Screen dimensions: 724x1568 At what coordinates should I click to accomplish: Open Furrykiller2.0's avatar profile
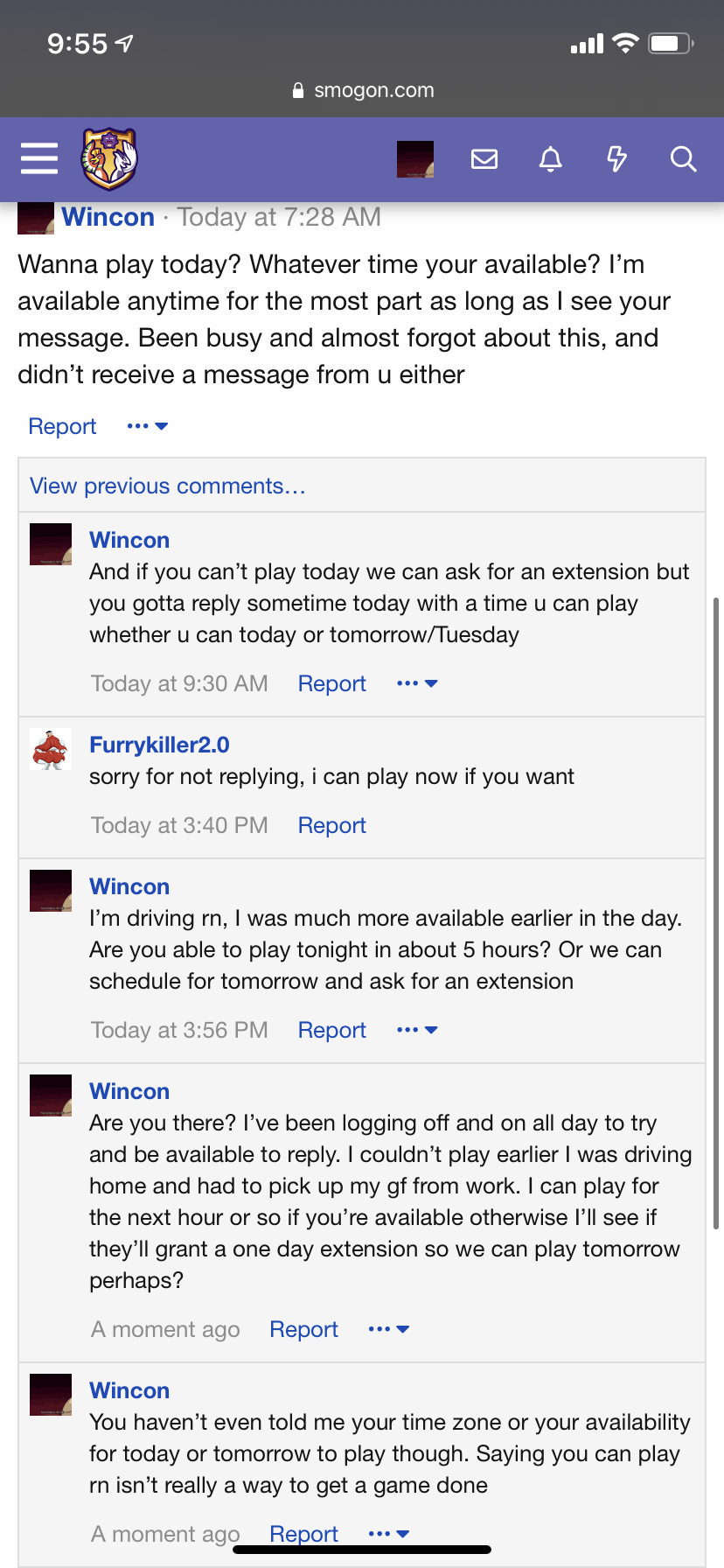(x=51, y=749)
